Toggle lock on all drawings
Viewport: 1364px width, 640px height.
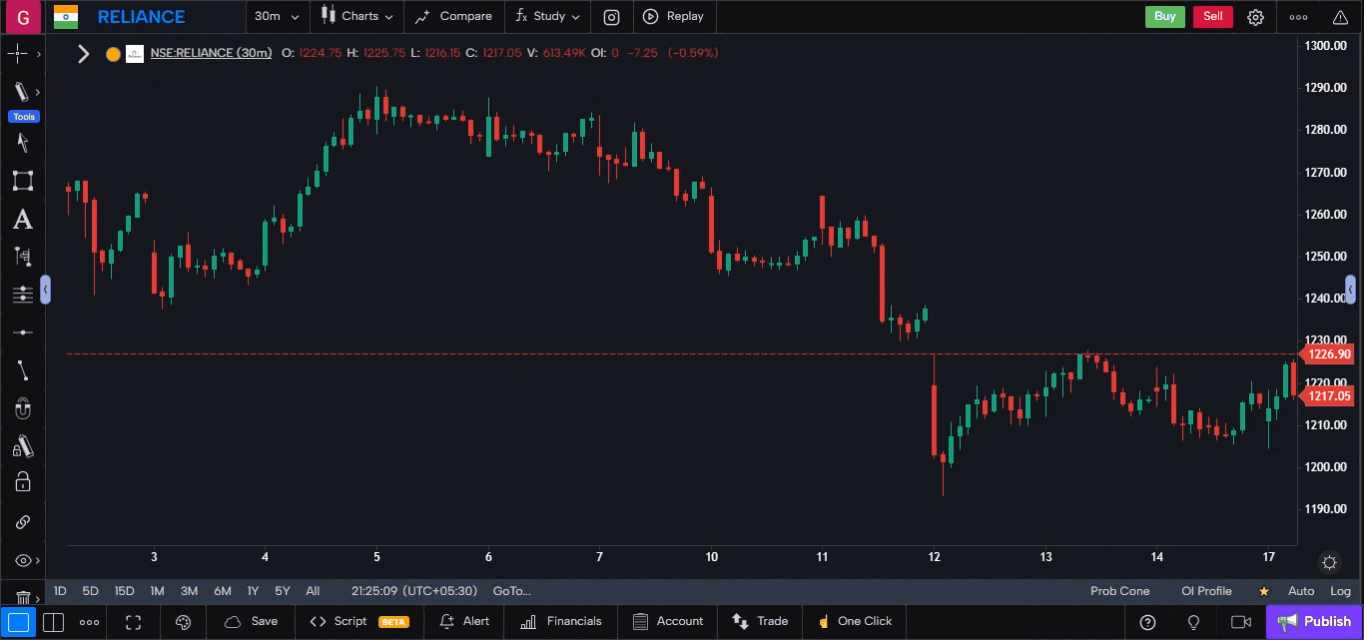tap(22, 484)
